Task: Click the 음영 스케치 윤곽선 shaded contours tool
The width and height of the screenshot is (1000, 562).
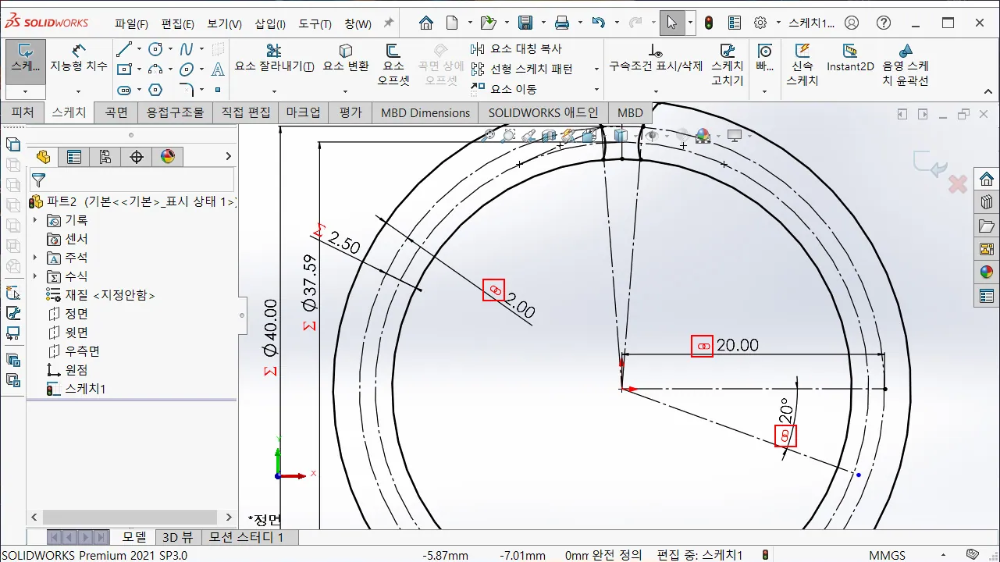Action: point(906,64)
